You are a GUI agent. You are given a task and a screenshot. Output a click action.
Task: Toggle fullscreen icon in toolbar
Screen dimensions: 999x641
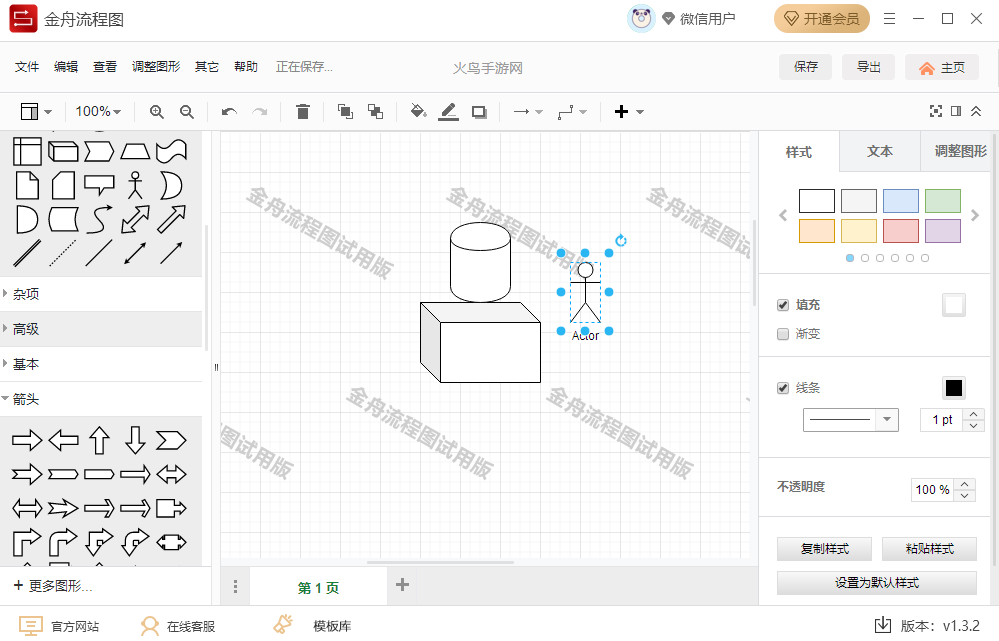935,112
